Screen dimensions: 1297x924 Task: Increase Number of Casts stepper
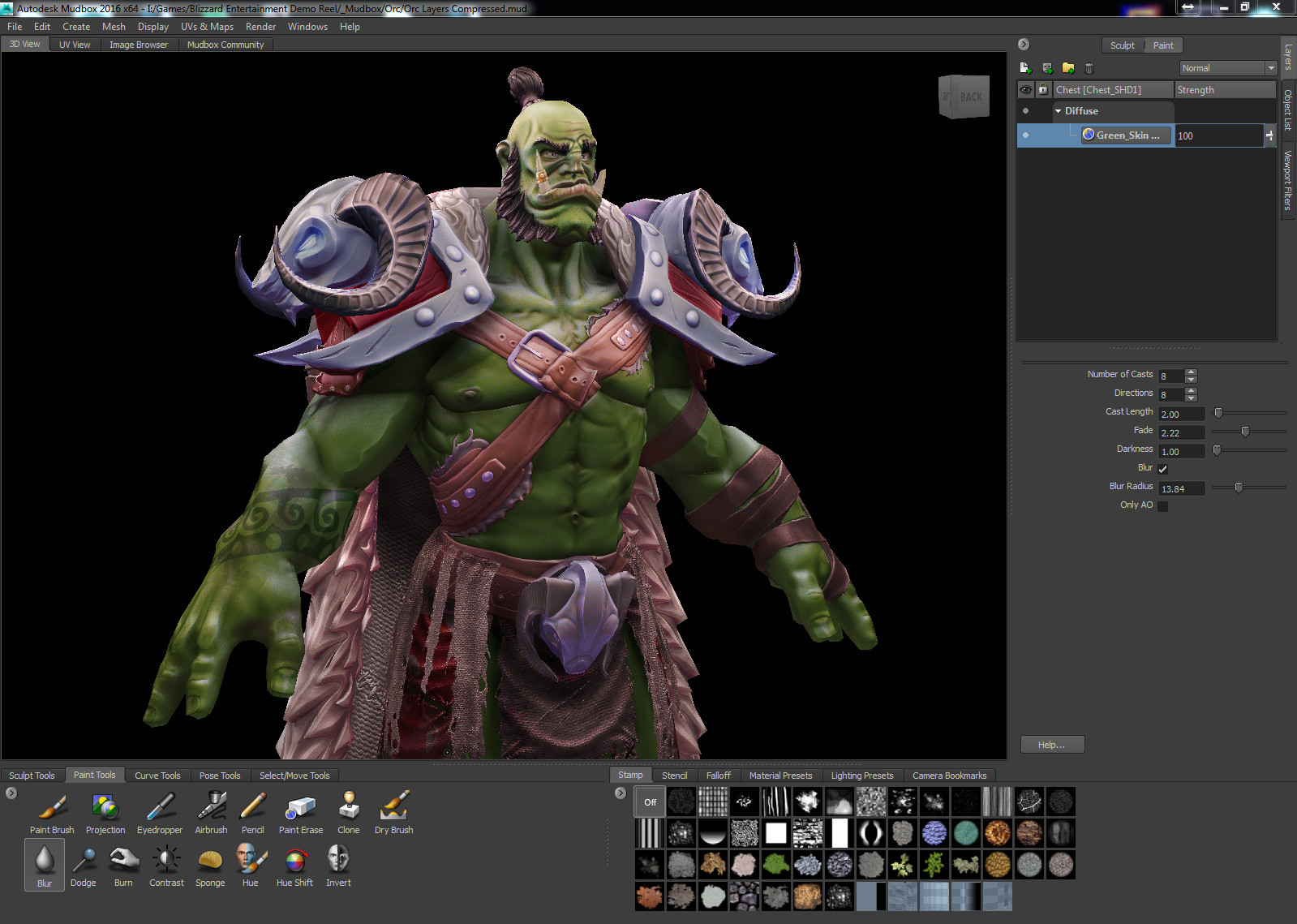coord(1192,372)
